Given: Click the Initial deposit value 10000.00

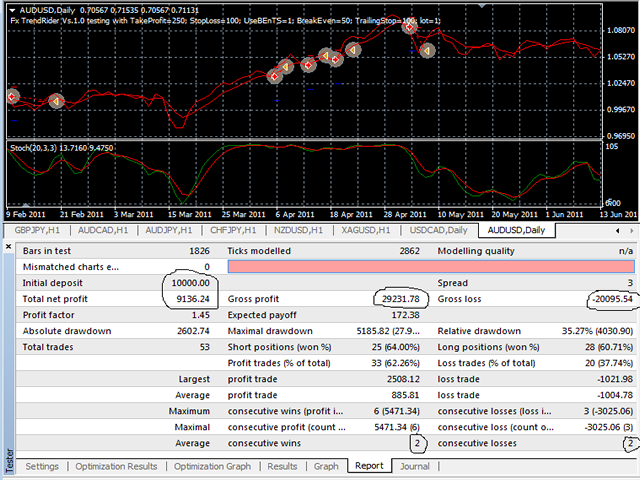Looking at the screenshot, I should click(190, 283).
